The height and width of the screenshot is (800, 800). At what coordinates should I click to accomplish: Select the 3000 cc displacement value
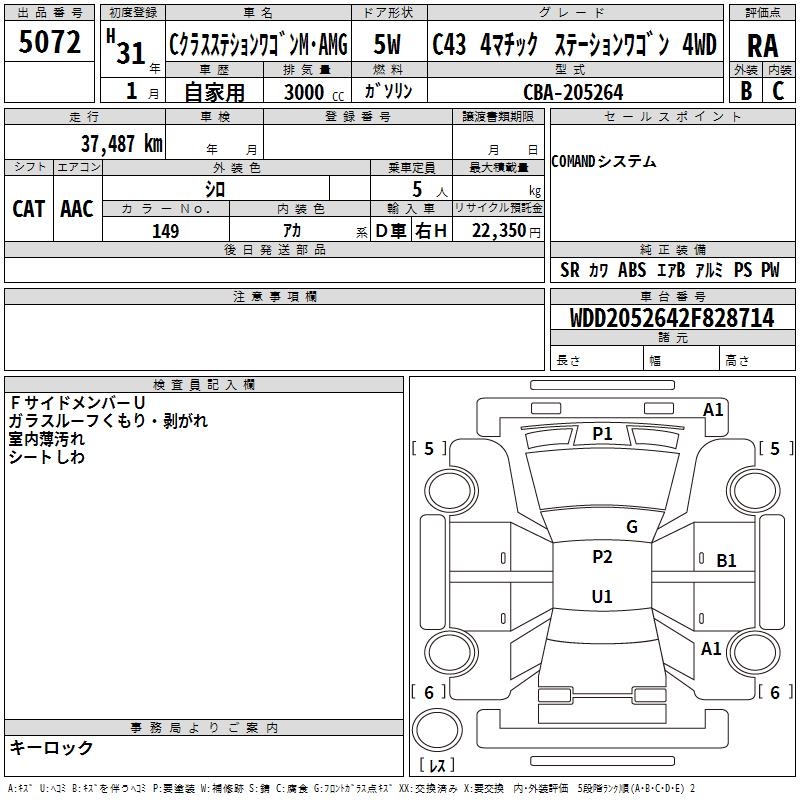coord(310,92)
